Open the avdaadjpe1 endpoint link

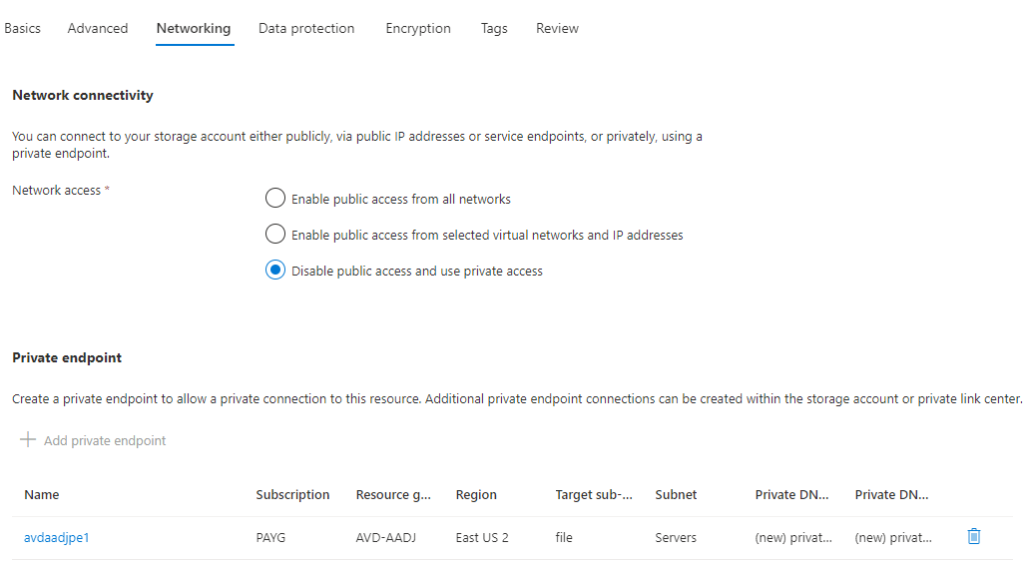tap(56, 538)
